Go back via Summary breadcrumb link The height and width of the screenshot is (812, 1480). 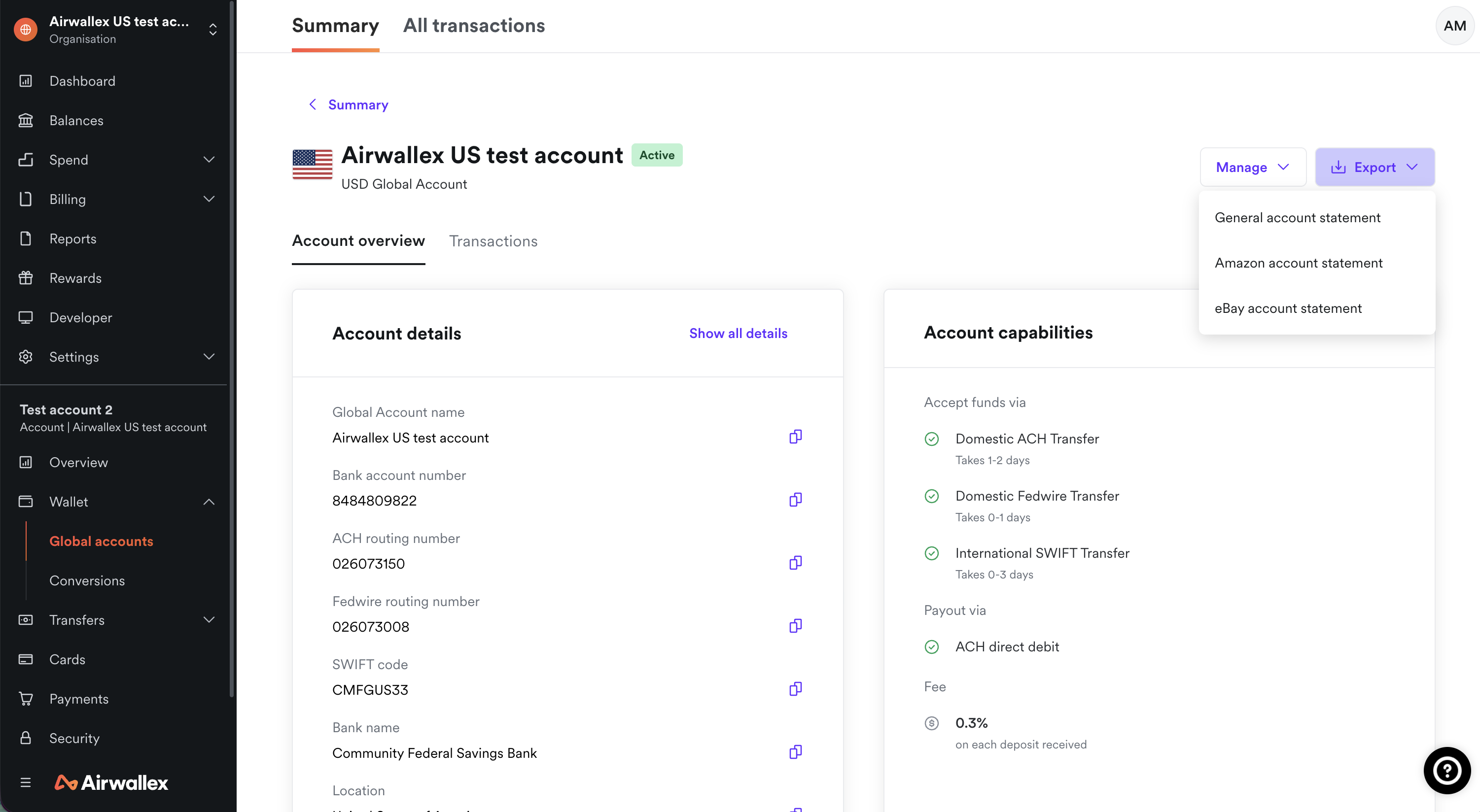[358, 104]
